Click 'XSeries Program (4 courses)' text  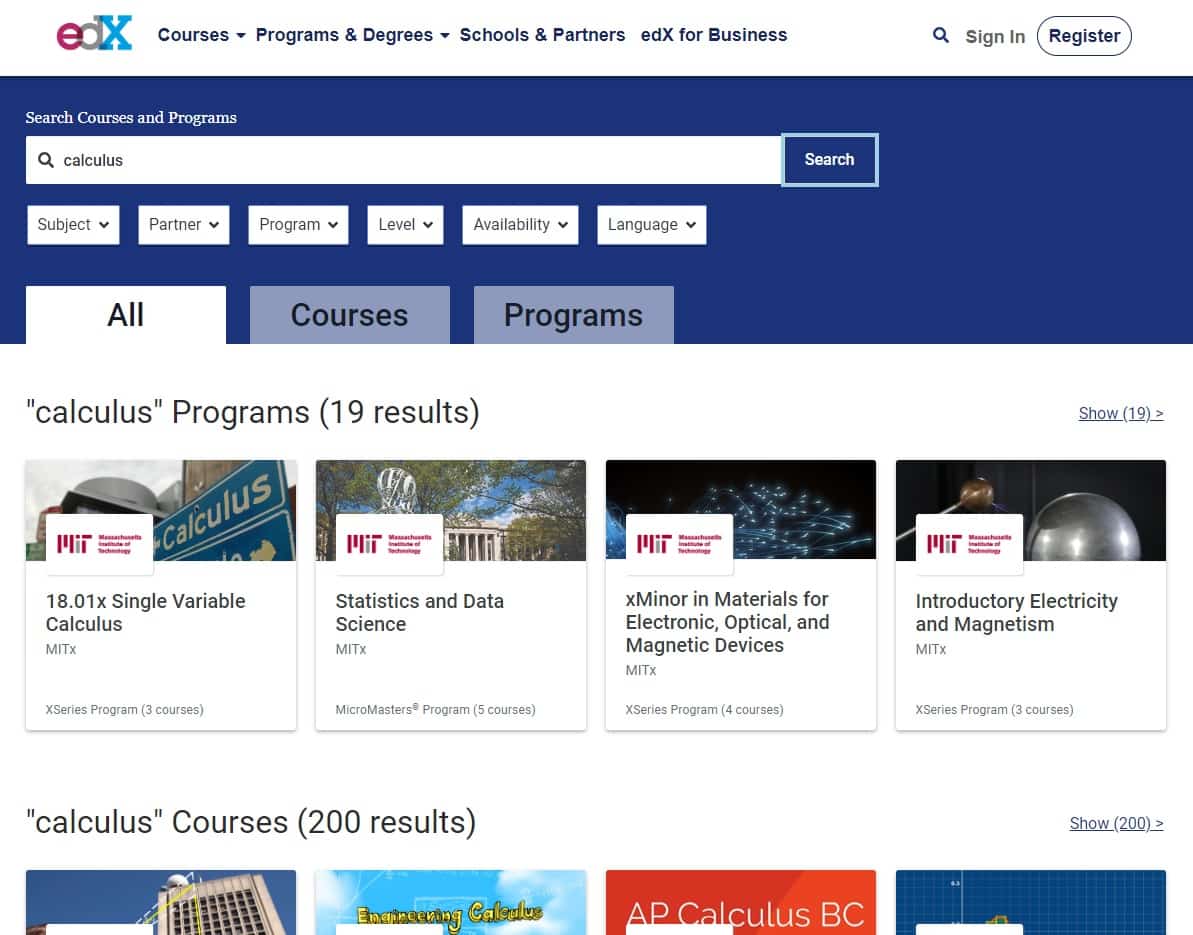point(704,709)
